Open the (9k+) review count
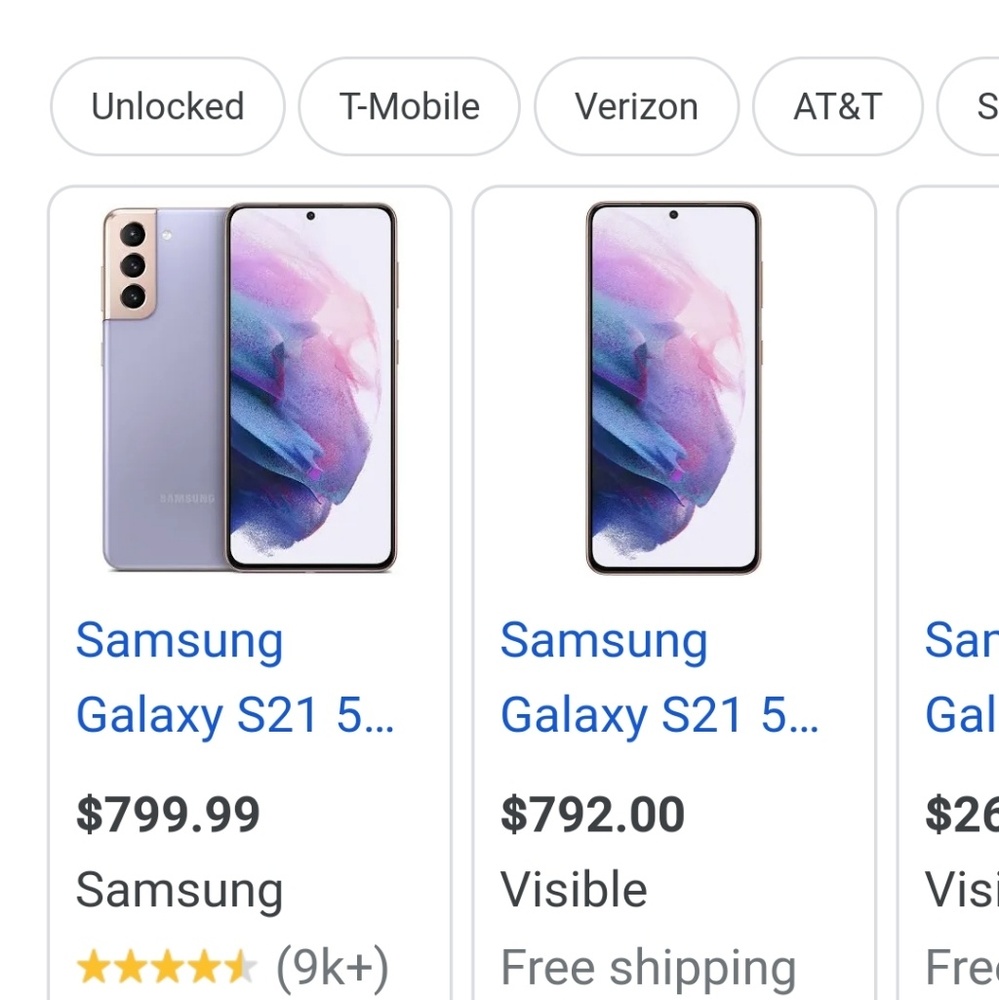This screenshot has height=1000, width=999. 332,968
